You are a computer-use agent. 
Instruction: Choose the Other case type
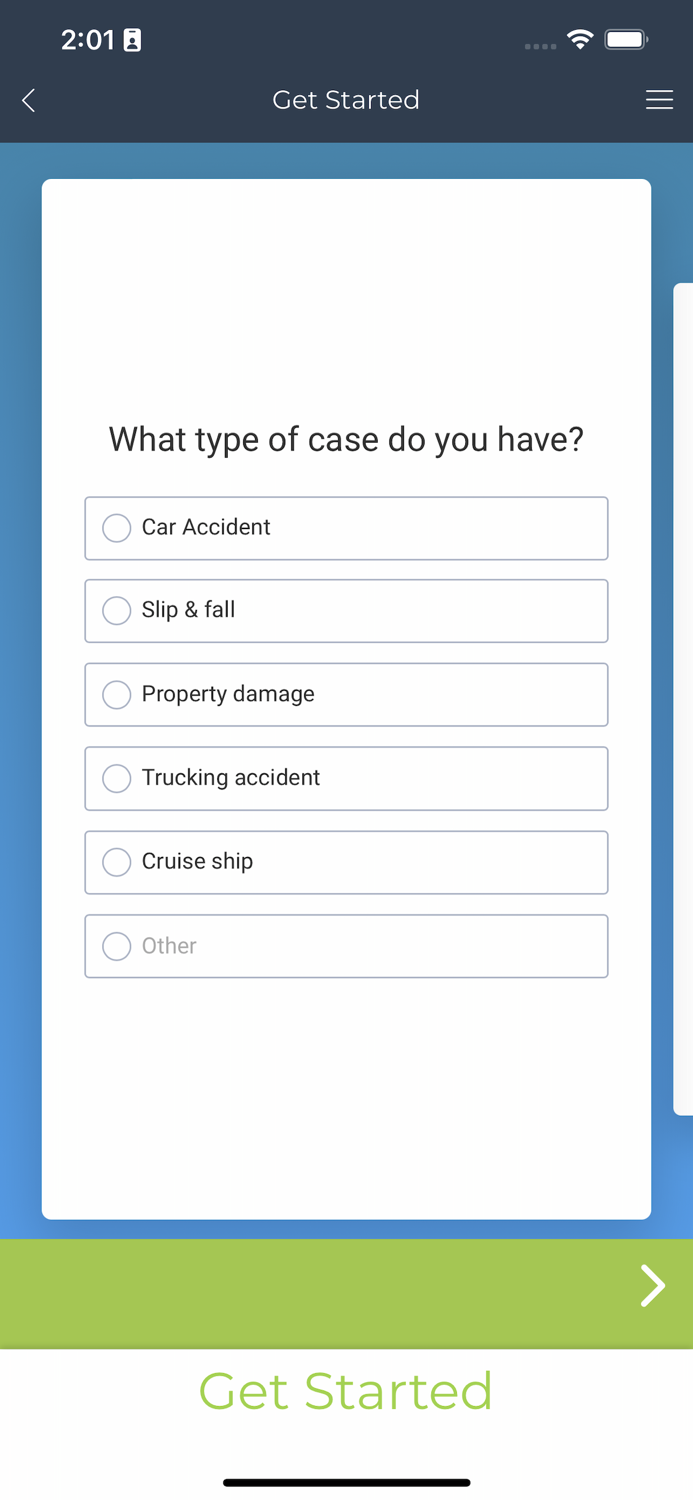pyautogui.click(x=346, y=945)
